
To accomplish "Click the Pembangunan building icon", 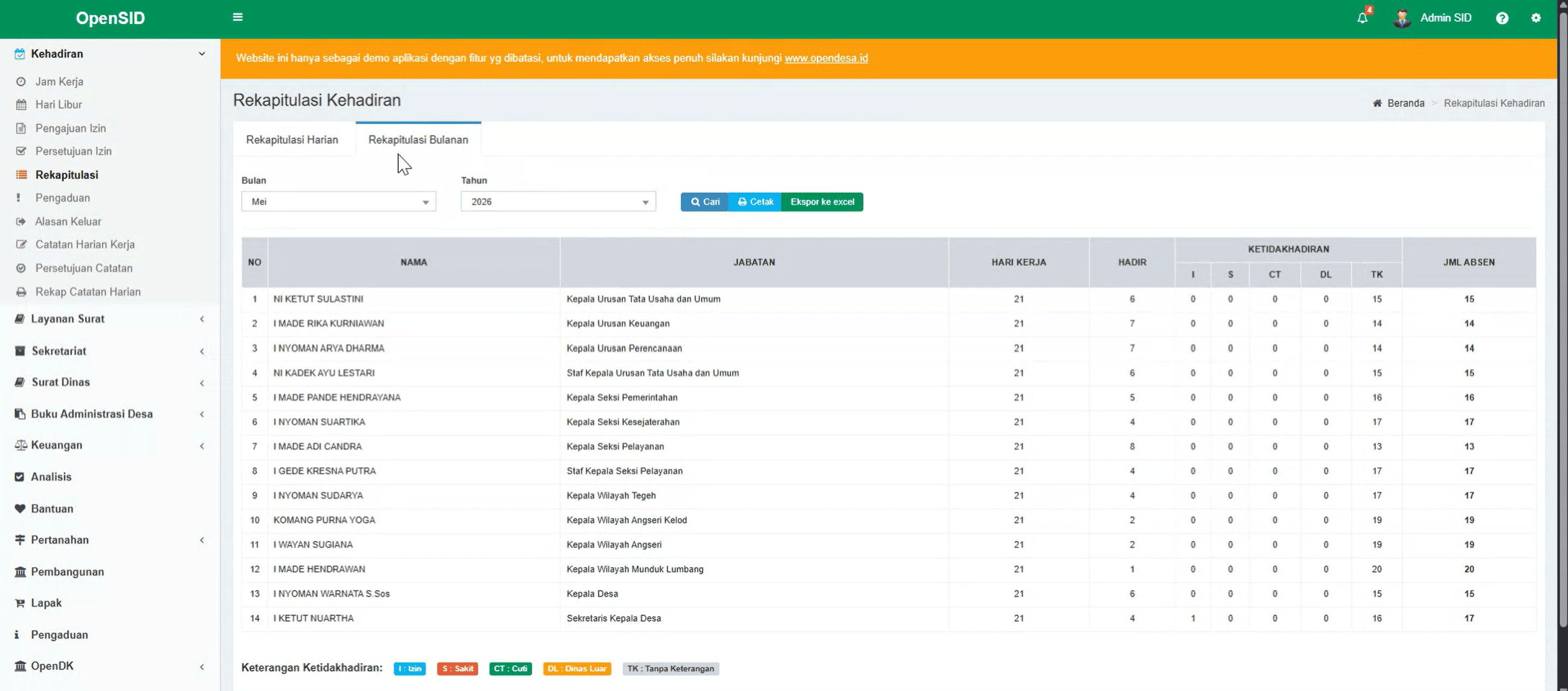I will tap(20, 571).
